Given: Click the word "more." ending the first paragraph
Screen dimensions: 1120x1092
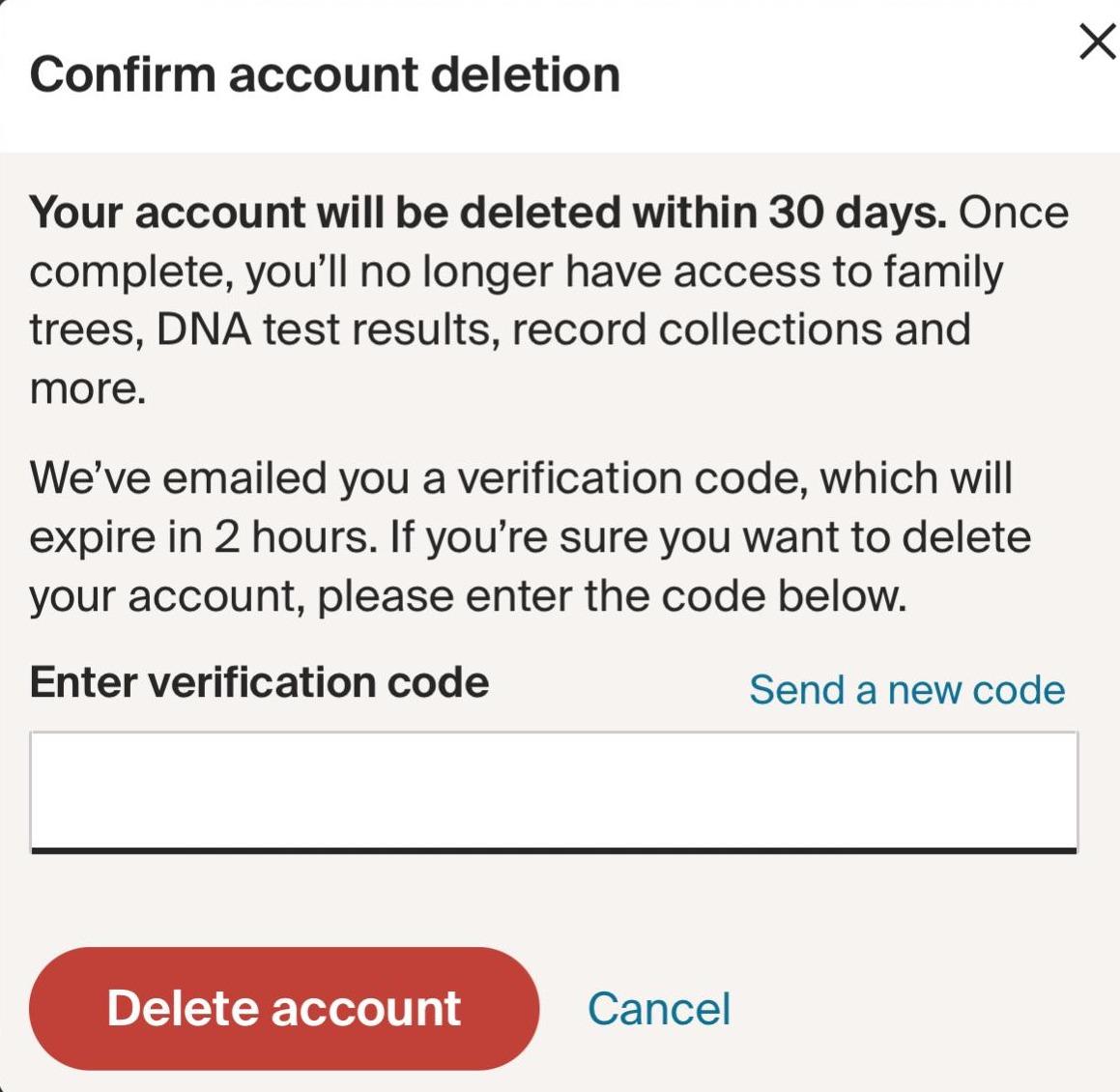Looking at the screenshot, I should (87, 388).
